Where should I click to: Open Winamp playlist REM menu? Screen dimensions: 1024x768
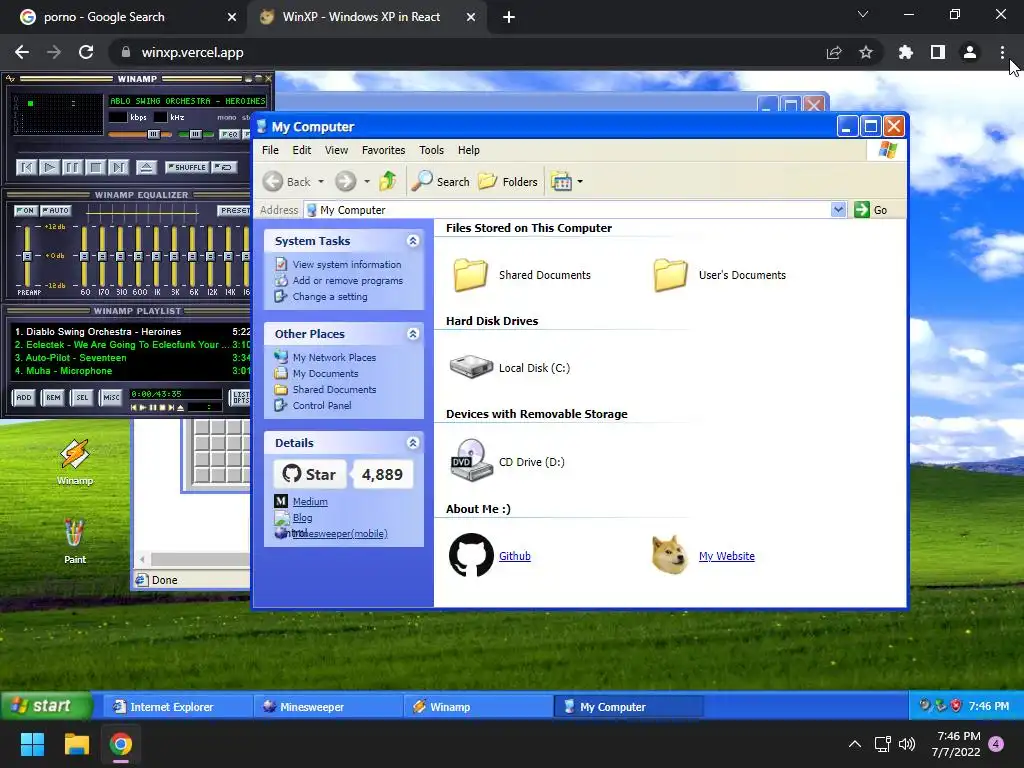[x=53, y=397]
